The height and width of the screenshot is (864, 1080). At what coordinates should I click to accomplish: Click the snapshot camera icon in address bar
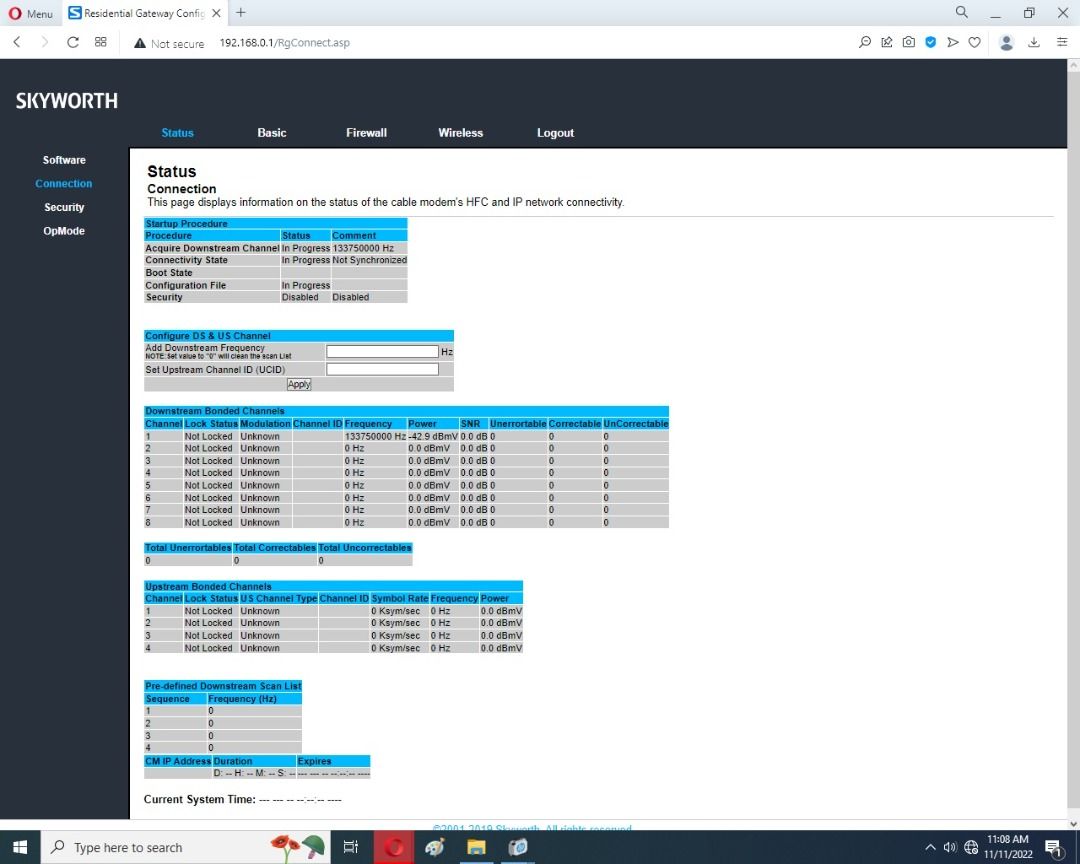point(909,42)
